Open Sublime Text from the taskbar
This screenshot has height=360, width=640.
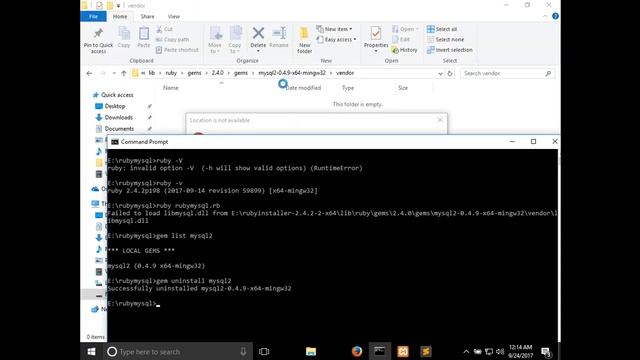(x=426, y=351)
